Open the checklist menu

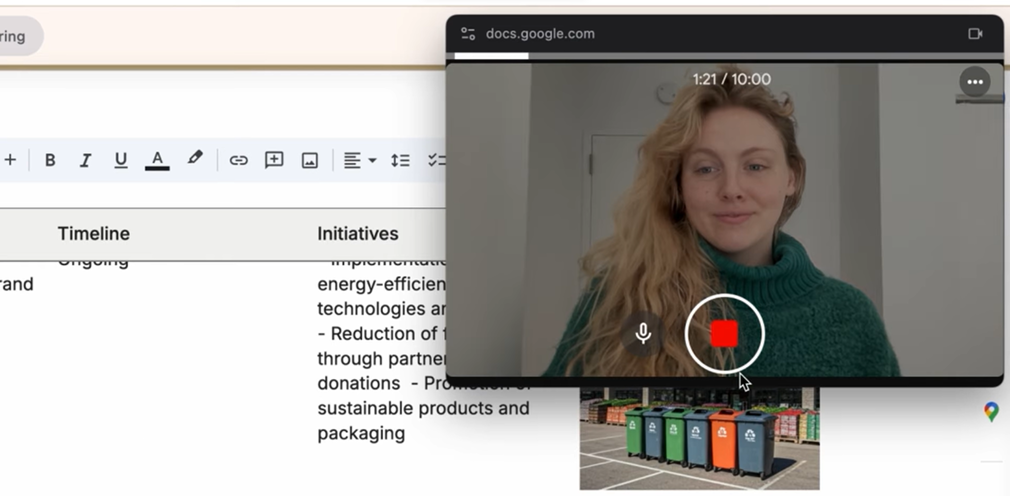click(x=436, y=160)
